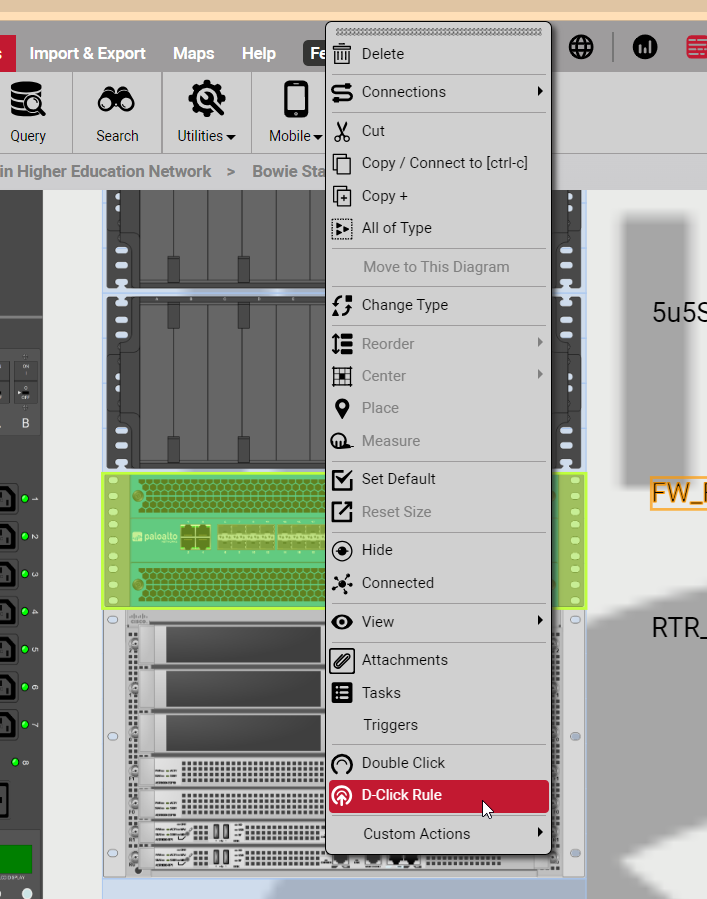Image resolution: width=707 pixels, height=899 pixels.
Task: Expand the View submenu
Action: pos(540,621)
